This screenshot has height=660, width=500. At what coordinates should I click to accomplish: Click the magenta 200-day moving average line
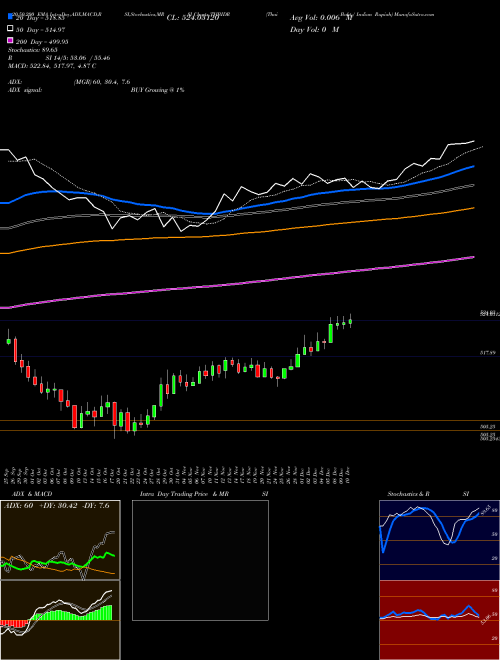[x=236, y=284]
